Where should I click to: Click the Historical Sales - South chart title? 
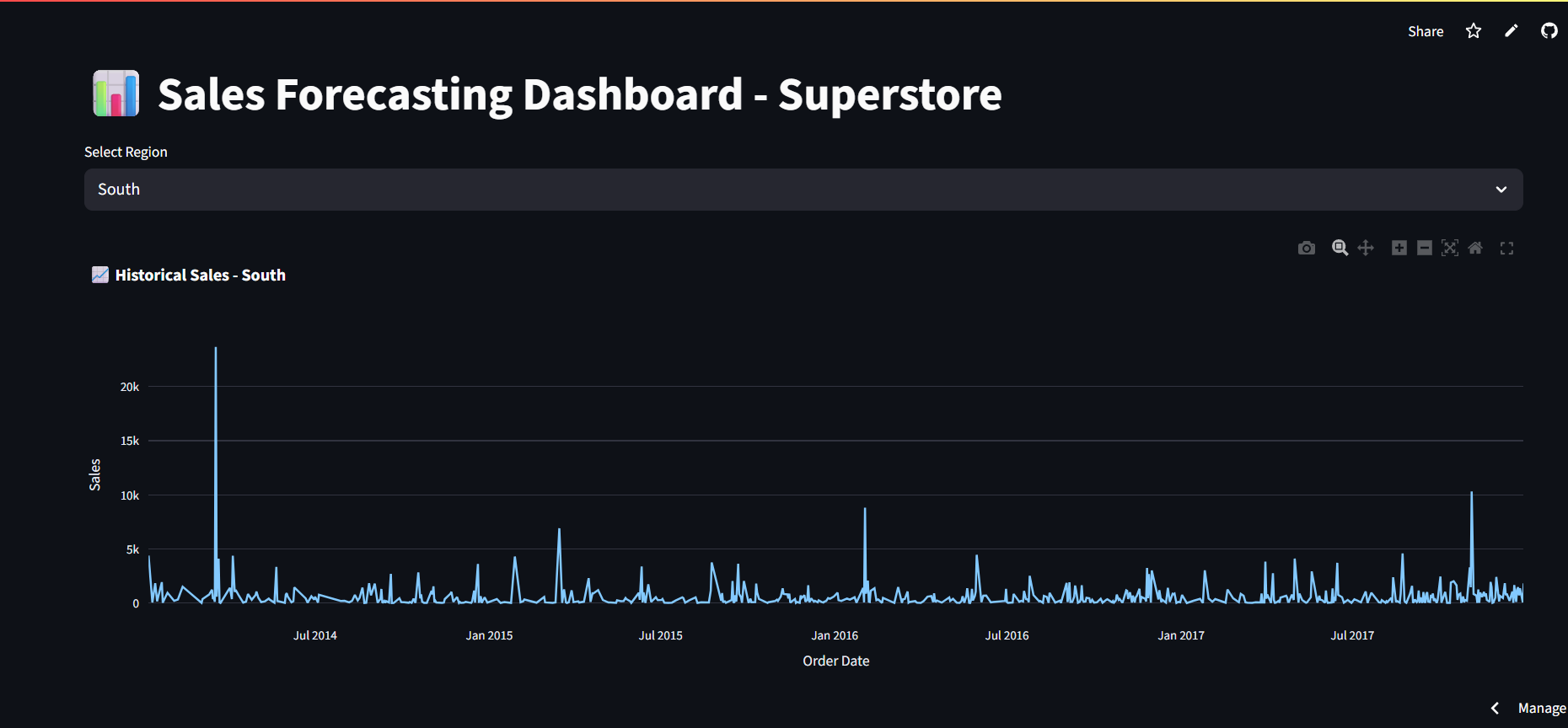click(x=200, y=275)
